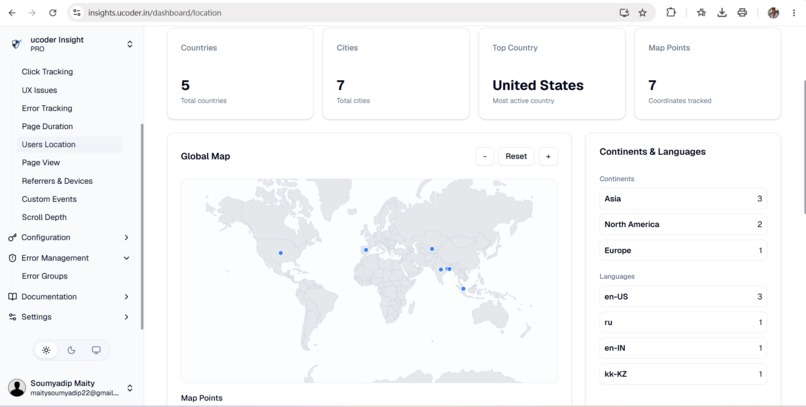Reset the Global Map view
This screenshot has width=806, height=407.
(516, 156)
